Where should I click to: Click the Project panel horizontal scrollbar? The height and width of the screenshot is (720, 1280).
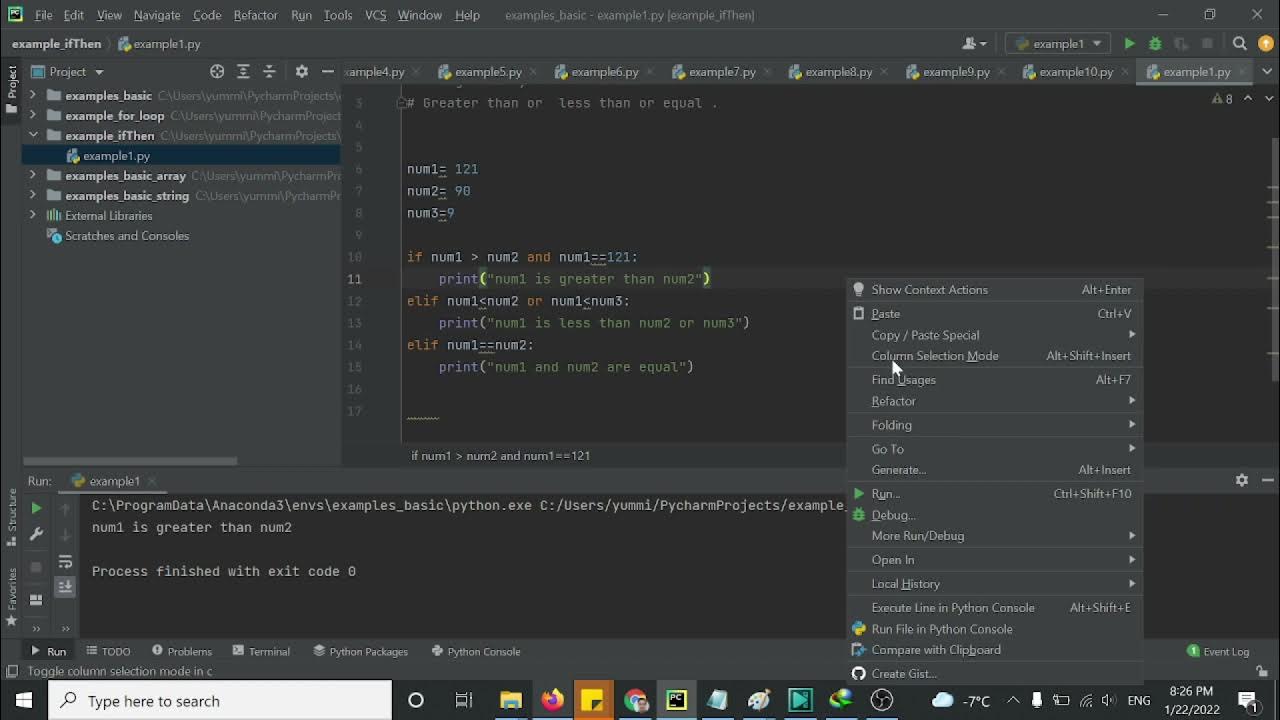pos(130,461)
